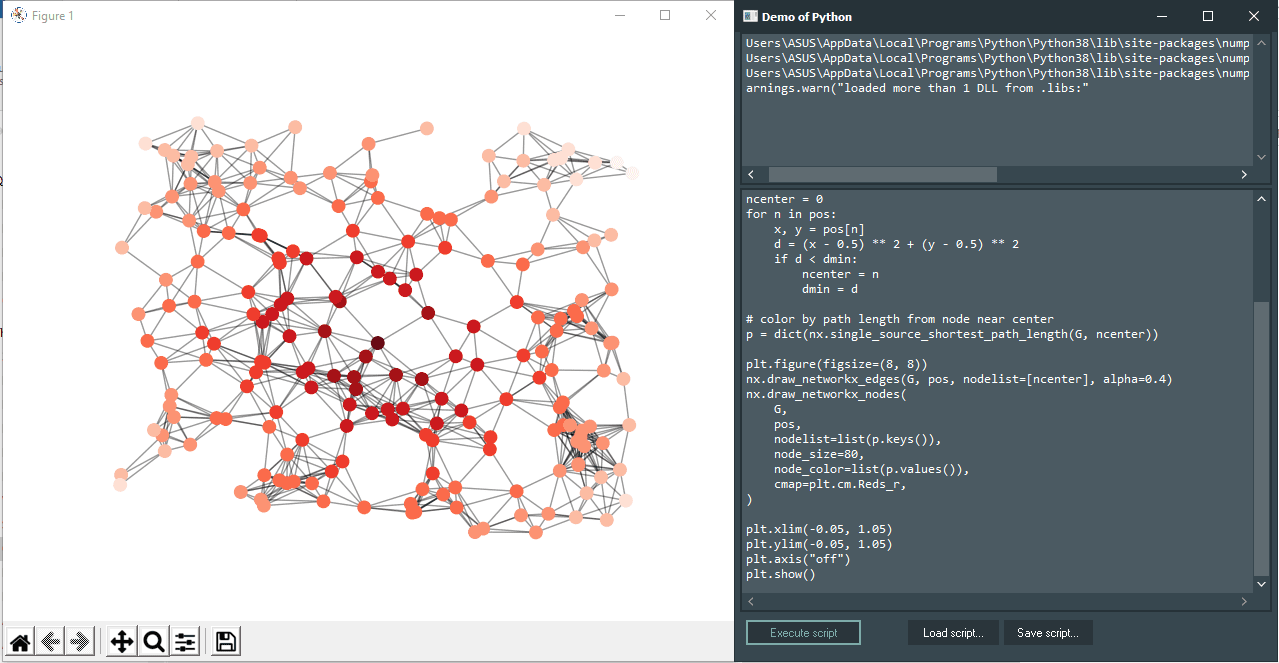Image resolution: width=1279 pixels, height=663 pixels.
Task: Save the figure using the floppy disk icon
Action: 224,641
